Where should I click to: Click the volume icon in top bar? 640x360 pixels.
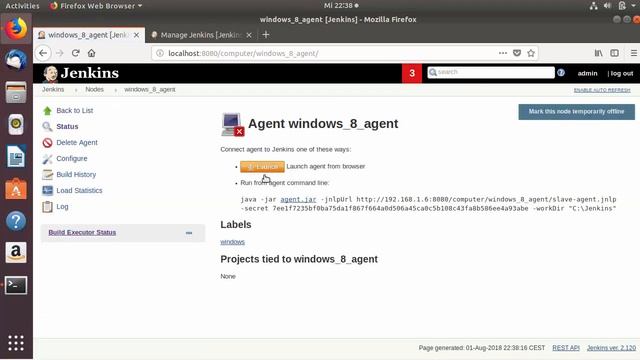coord(607,6)
